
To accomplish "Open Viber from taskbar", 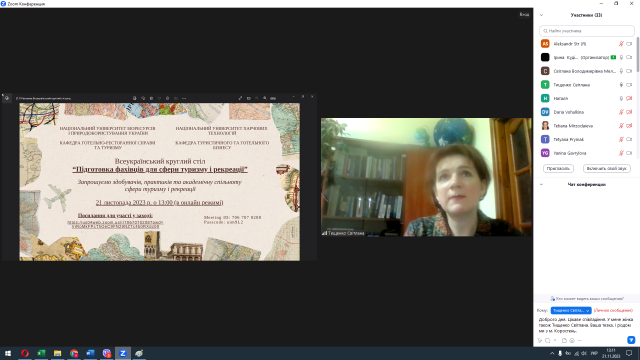I will 107,353.
